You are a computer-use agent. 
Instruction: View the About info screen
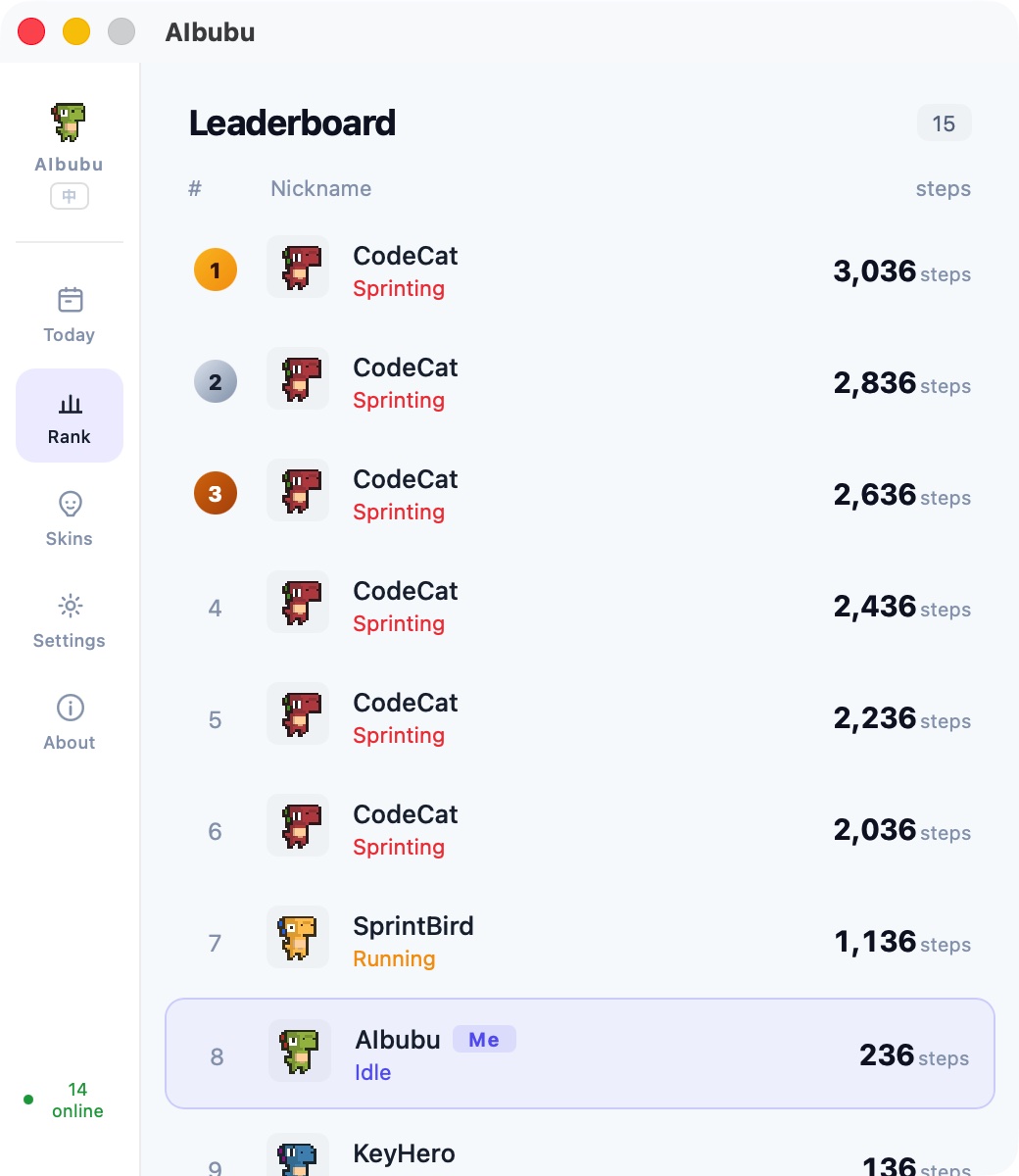(x=69, y=721)
